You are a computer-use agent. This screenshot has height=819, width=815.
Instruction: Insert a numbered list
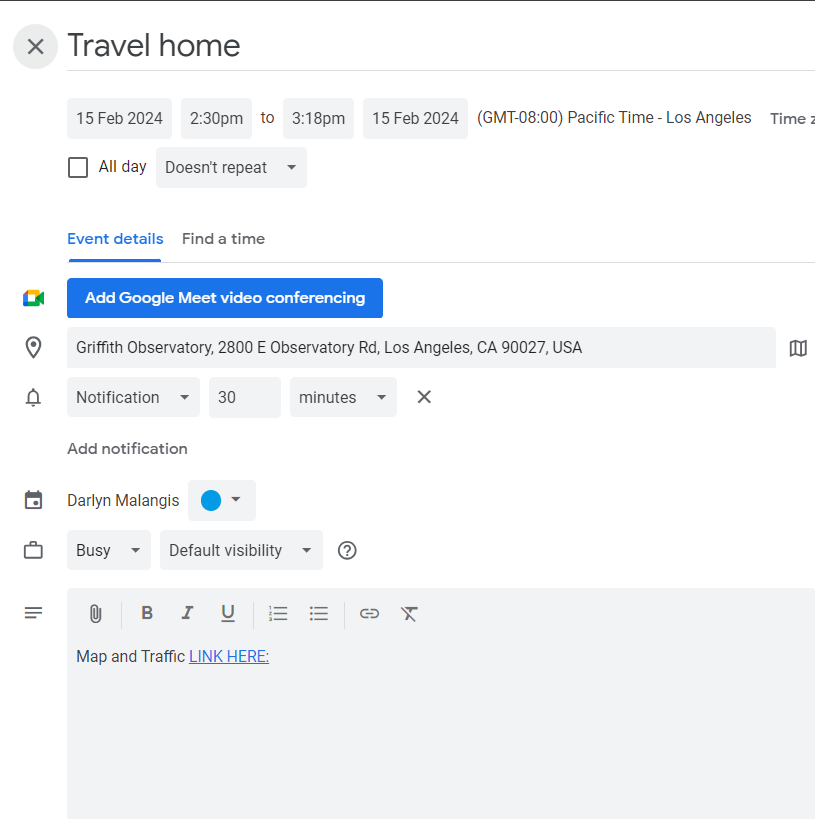(x=278, y=613)
